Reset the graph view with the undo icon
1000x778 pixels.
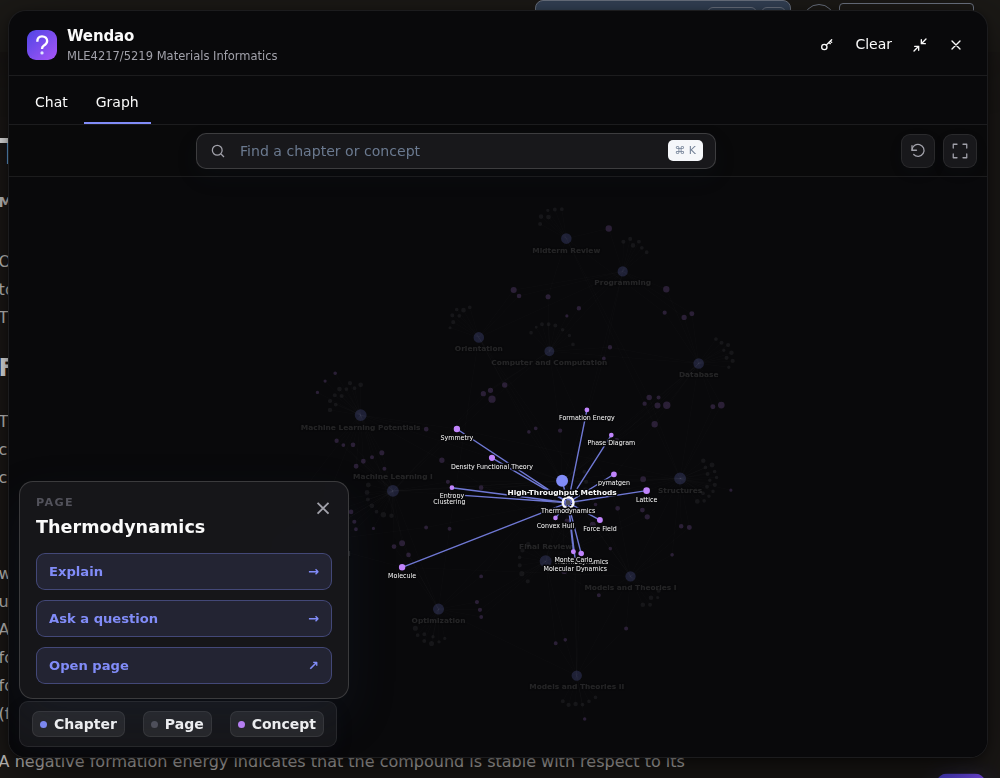(x=917, y=151)
